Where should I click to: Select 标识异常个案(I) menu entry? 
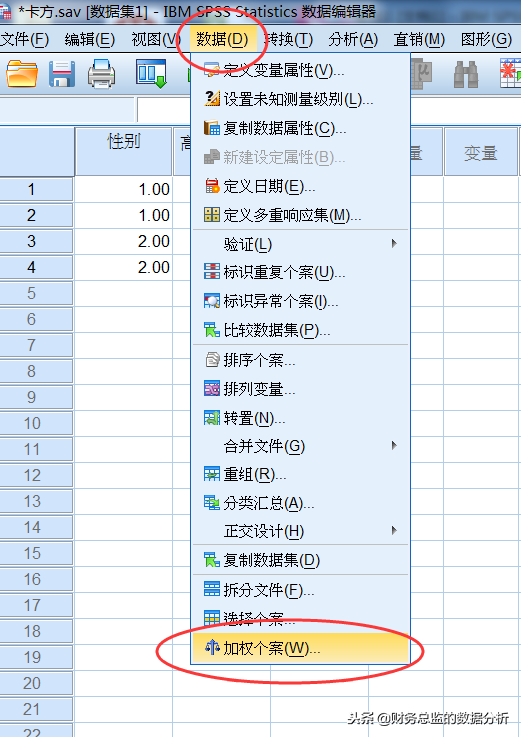pyautogui.click(x=300, y=301)
